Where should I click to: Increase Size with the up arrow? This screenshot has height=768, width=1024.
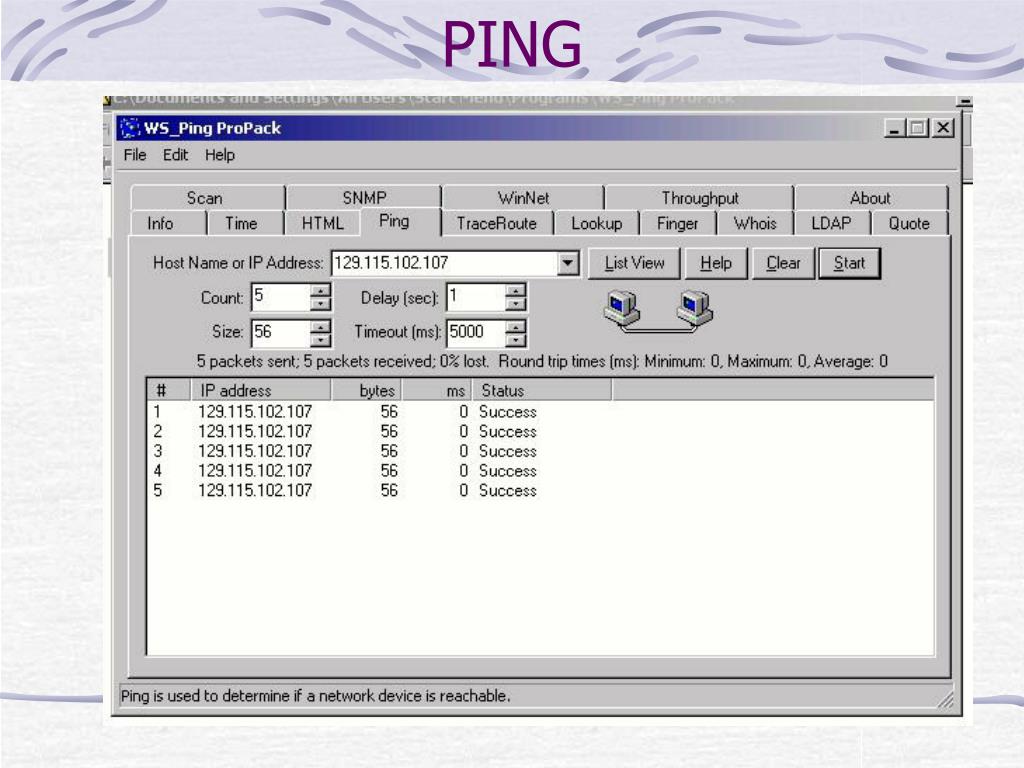pos(320,326)
